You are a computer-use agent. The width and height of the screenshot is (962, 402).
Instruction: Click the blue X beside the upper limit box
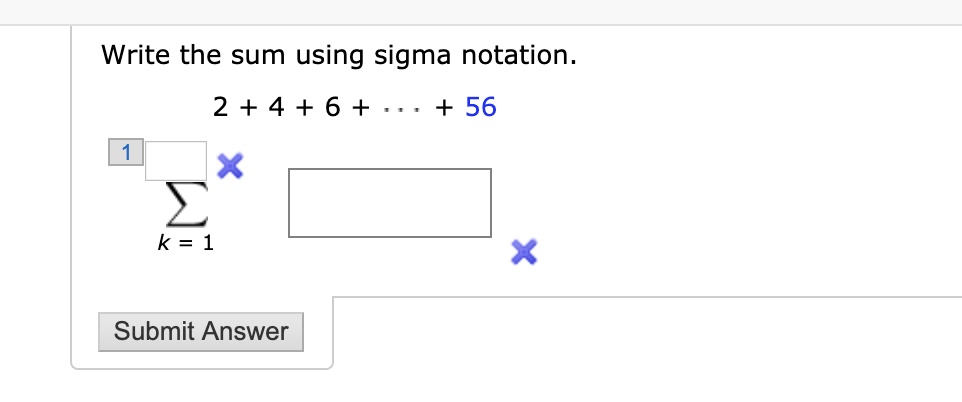(x=230, y=166)
